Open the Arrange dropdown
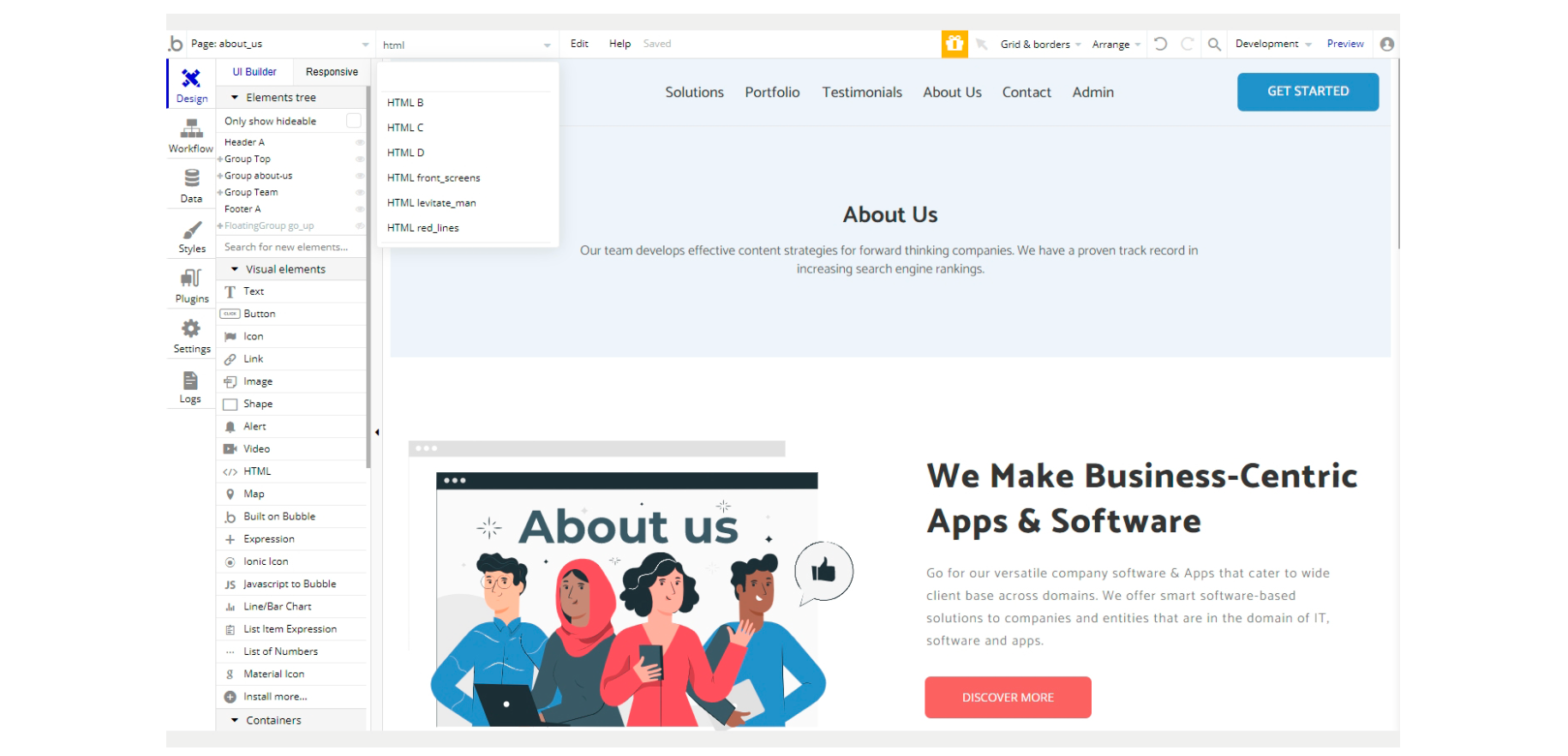This screenshot has height=756, width=1568. point(1116,44)
